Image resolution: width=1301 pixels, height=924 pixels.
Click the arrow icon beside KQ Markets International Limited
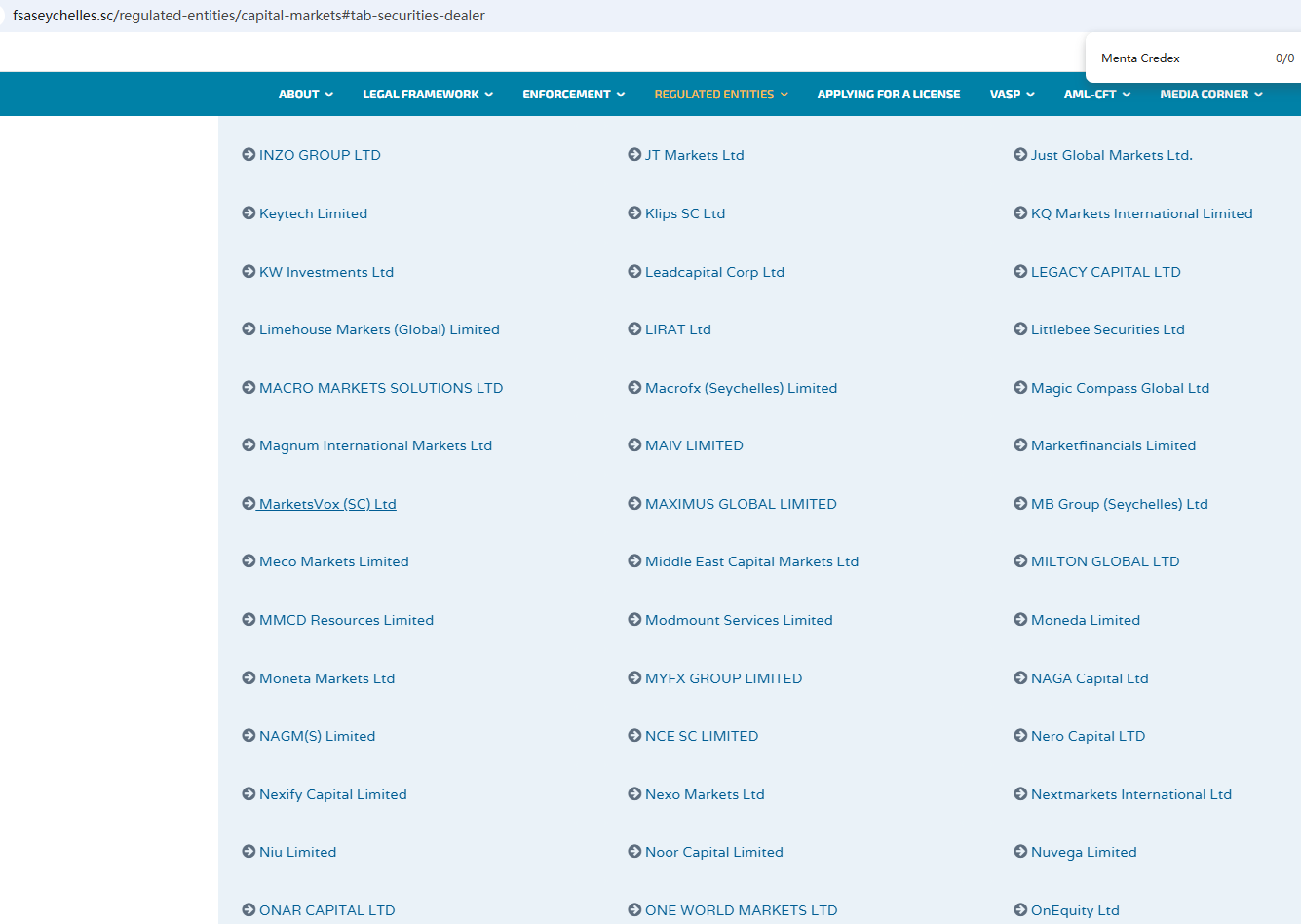click(1020, 212)
